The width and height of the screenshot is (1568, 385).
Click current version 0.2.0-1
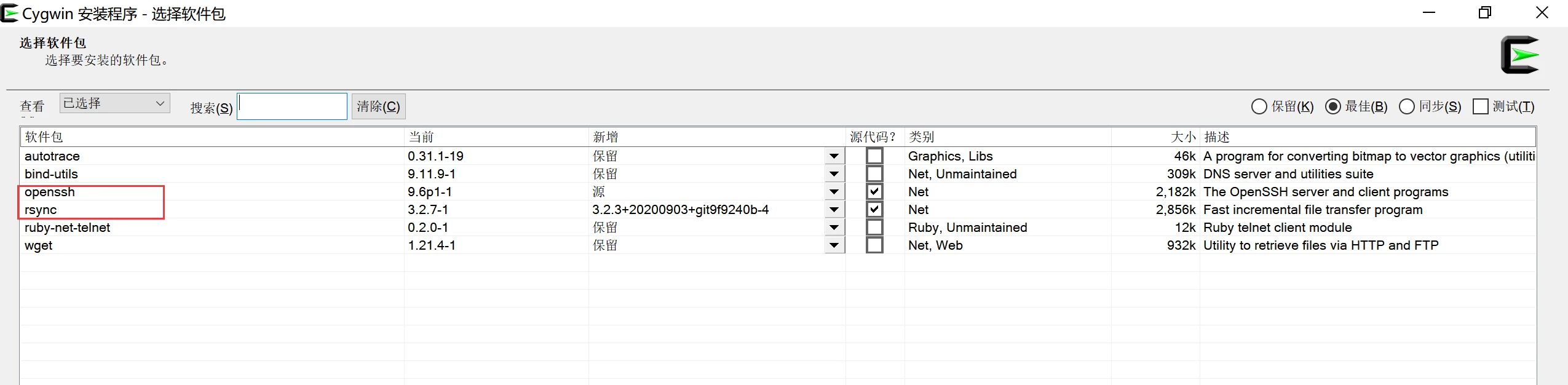428,228
